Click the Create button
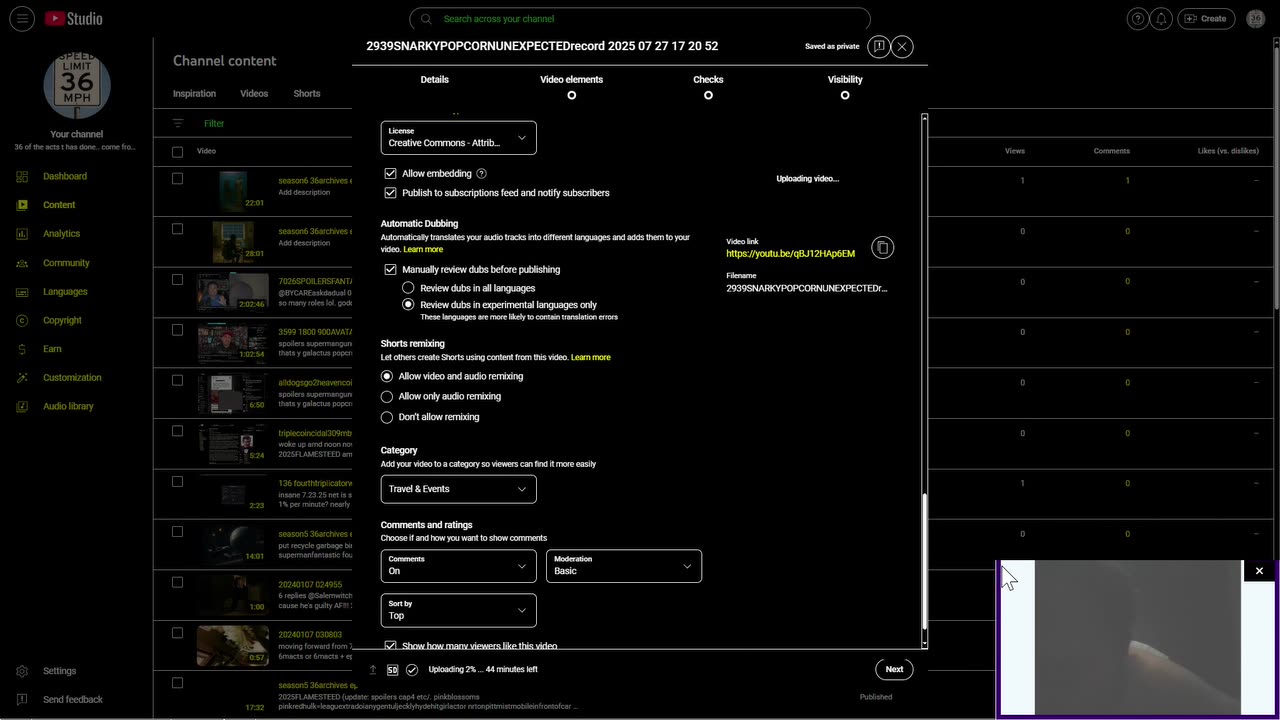Image resolution: width=1280 pixels, height=720 pixels. point(1206,19)
